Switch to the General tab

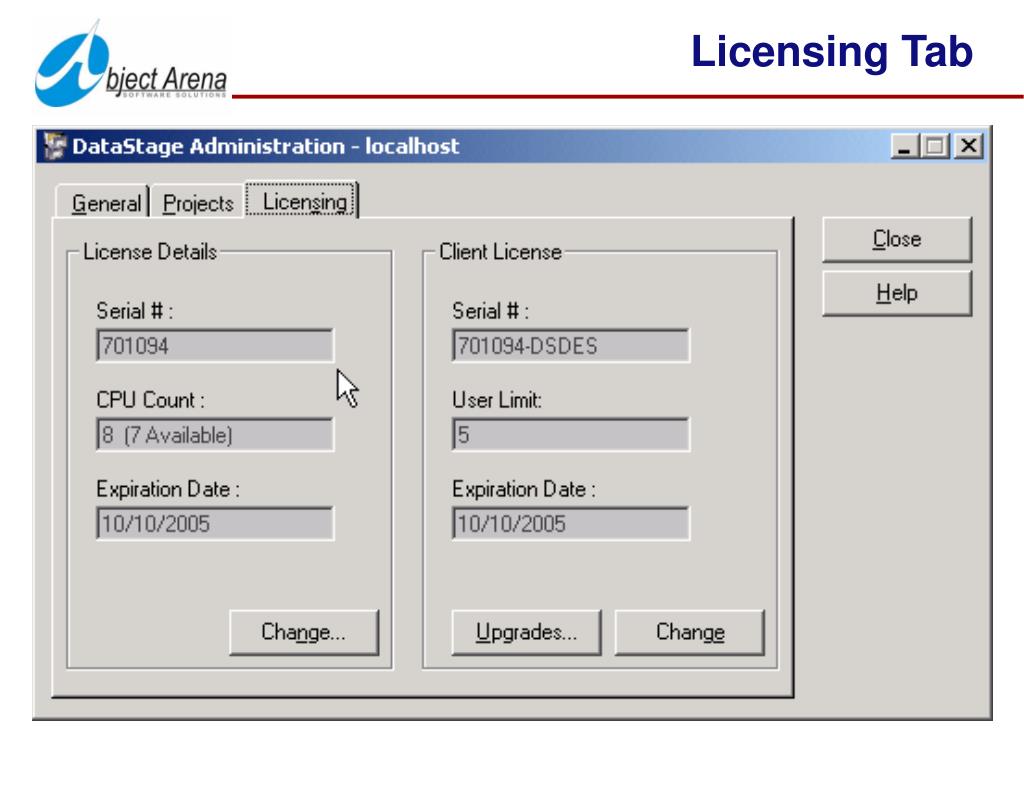[x=103, y=202]
